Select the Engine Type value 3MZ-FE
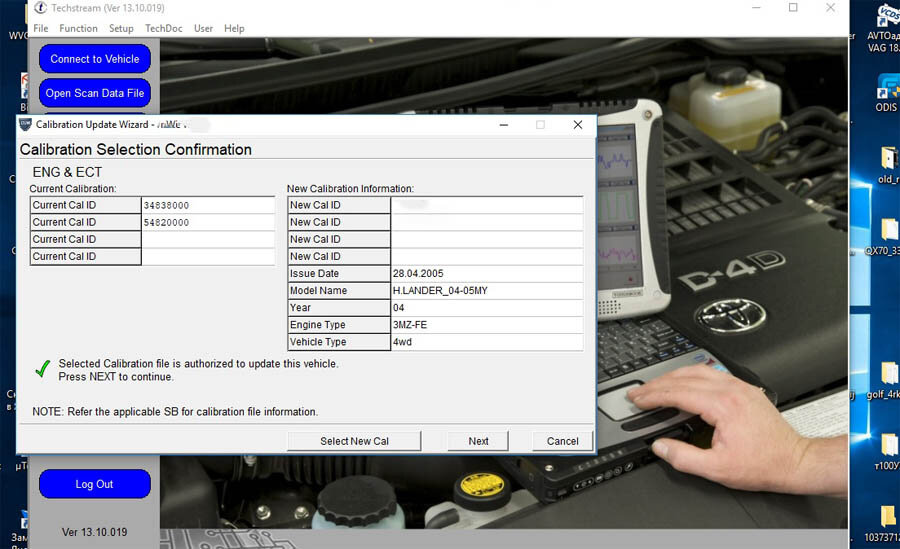 tap(410, 325)
